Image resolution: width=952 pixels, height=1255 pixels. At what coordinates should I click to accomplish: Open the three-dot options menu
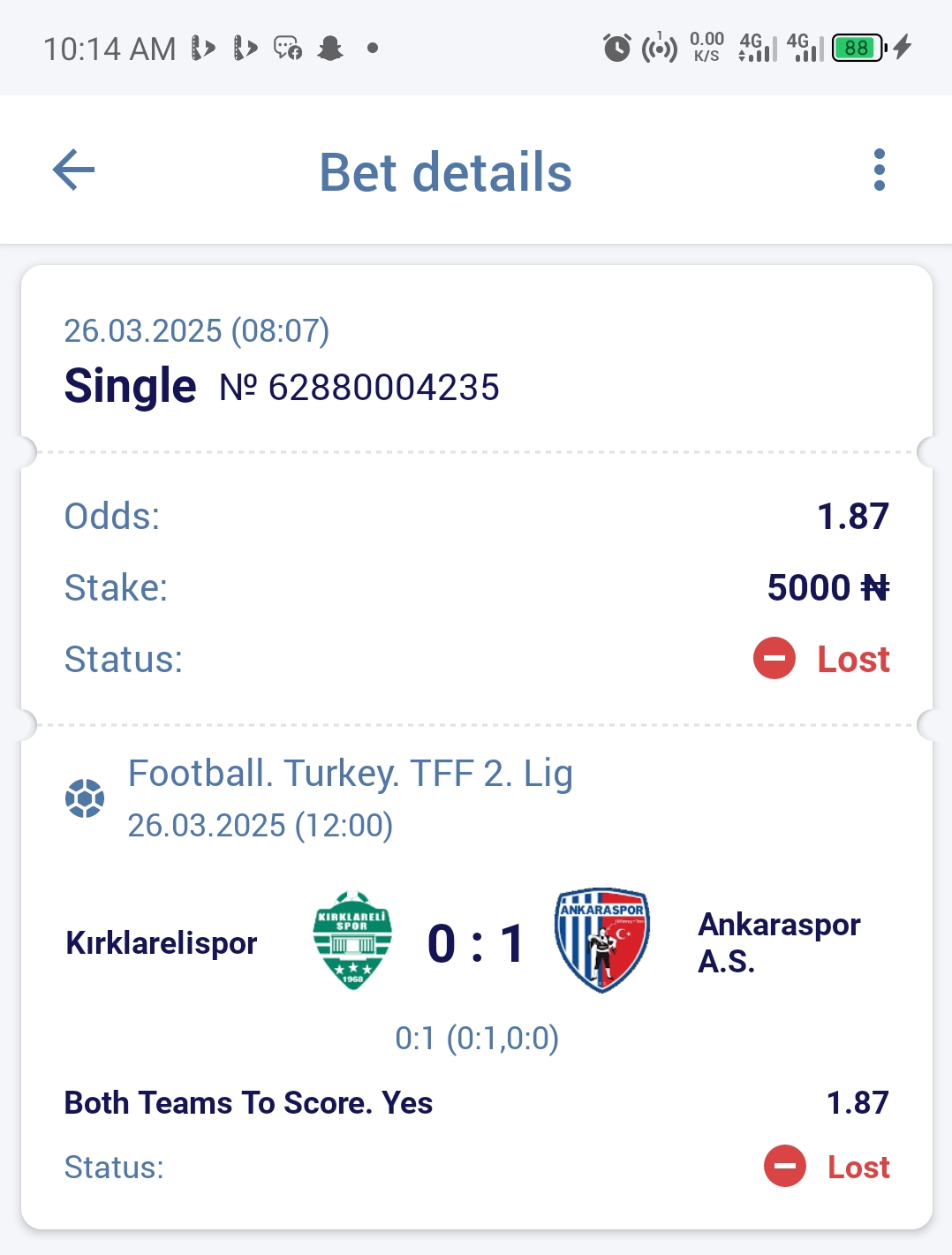pos(879,170)
